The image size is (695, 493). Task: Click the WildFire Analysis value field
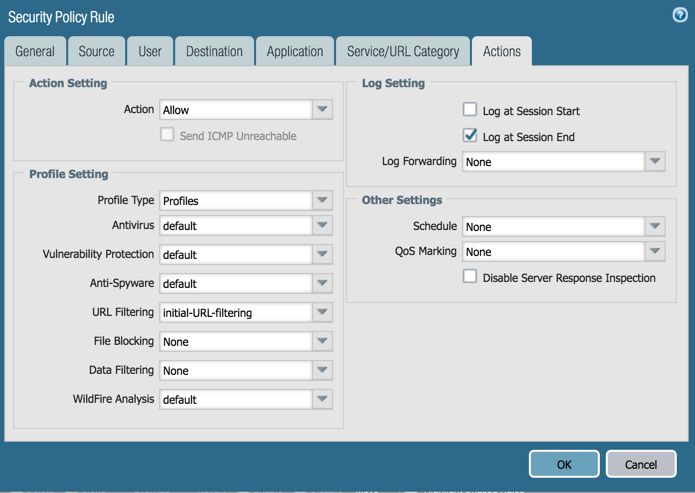pyautogui.click(x=236, y=399)
